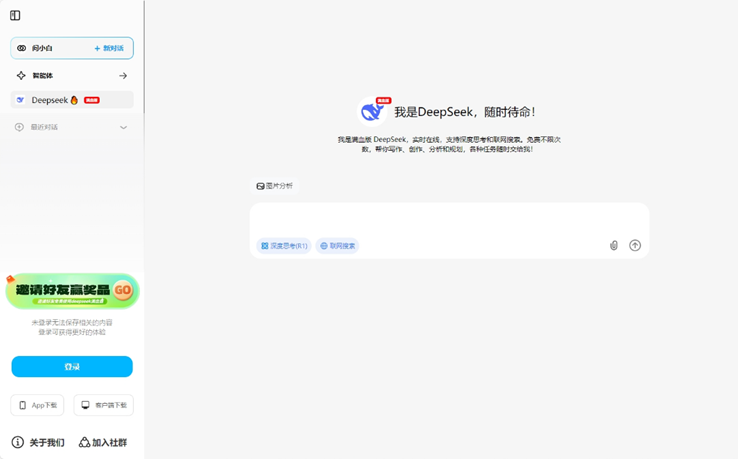Image resolution: width=738 pixels, height=459 pixels.
Task: Collapse the sidebar with the panel icon
Action: pos(15,16)
